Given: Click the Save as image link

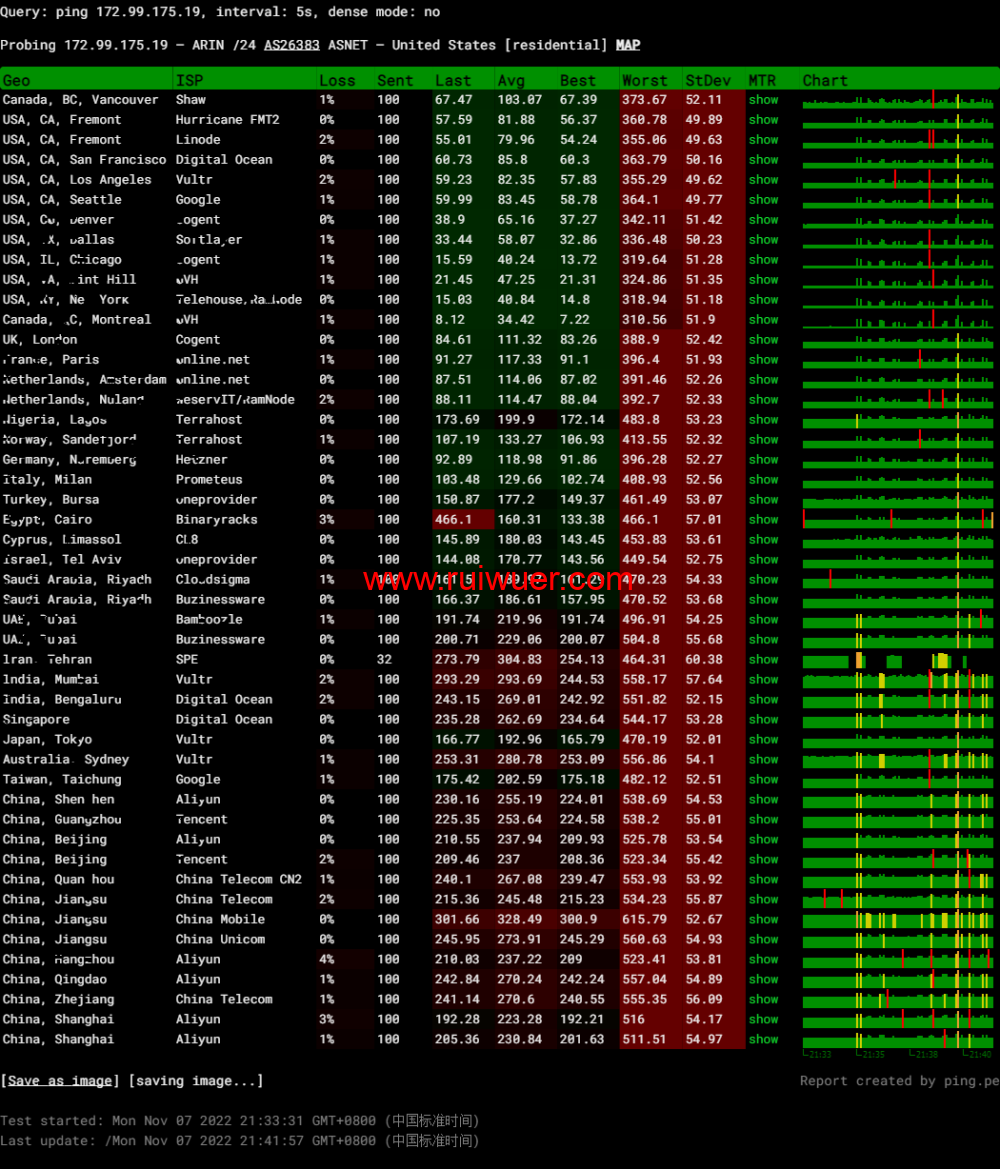Looking at the screenshot, I should pos(60,1081).
